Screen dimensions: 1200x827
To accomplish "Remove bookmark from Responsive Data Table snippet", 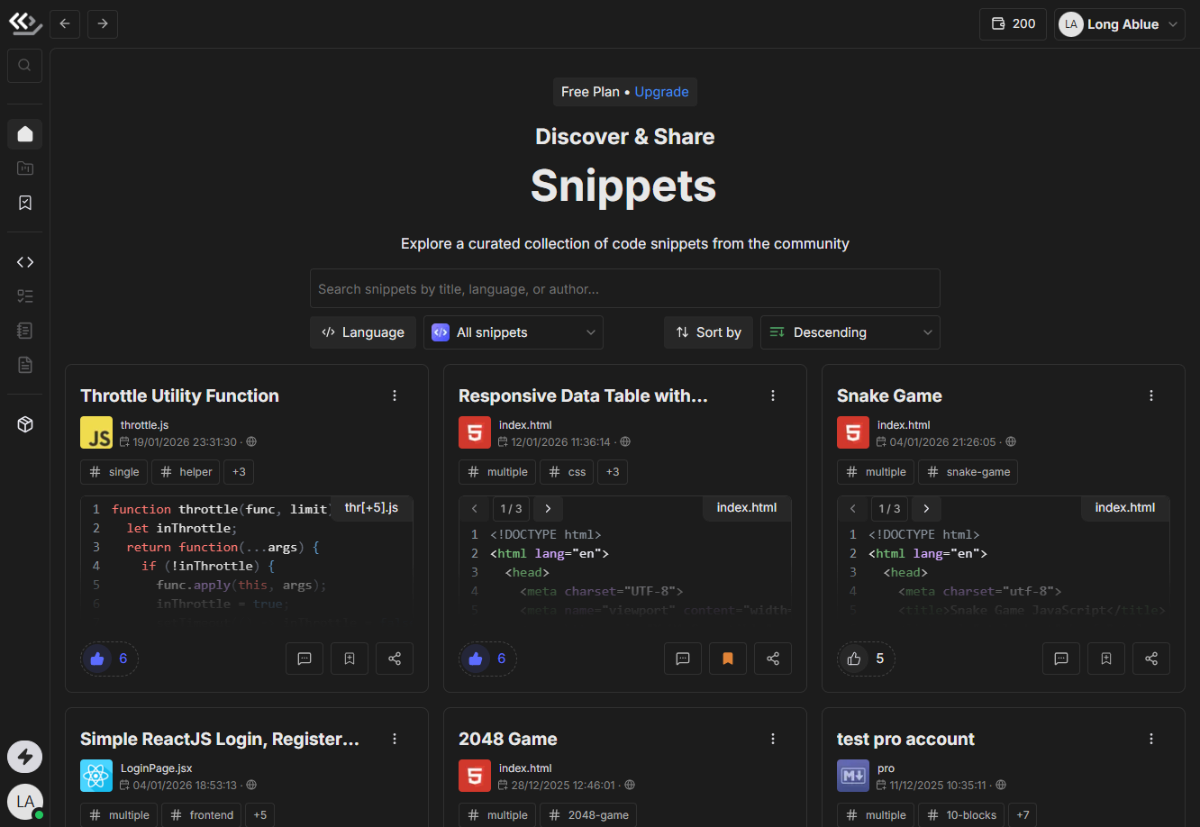I will point(728,659).
